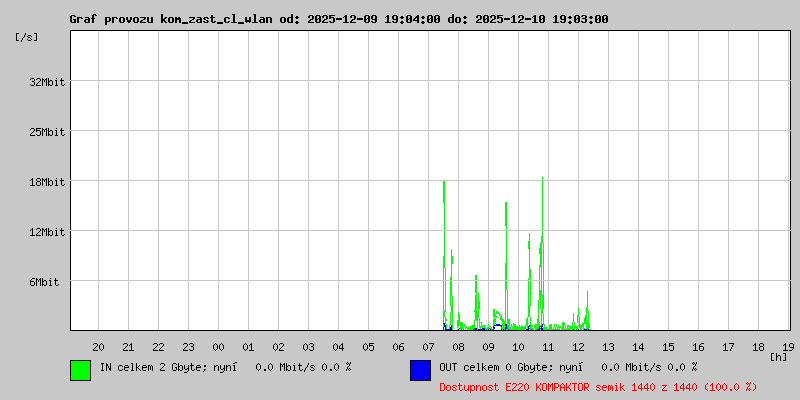Image resolution: width=800 pixels, height=400 pixels.
Task: Click the x-axis hour label '21'
Action: tap(129, 347)
